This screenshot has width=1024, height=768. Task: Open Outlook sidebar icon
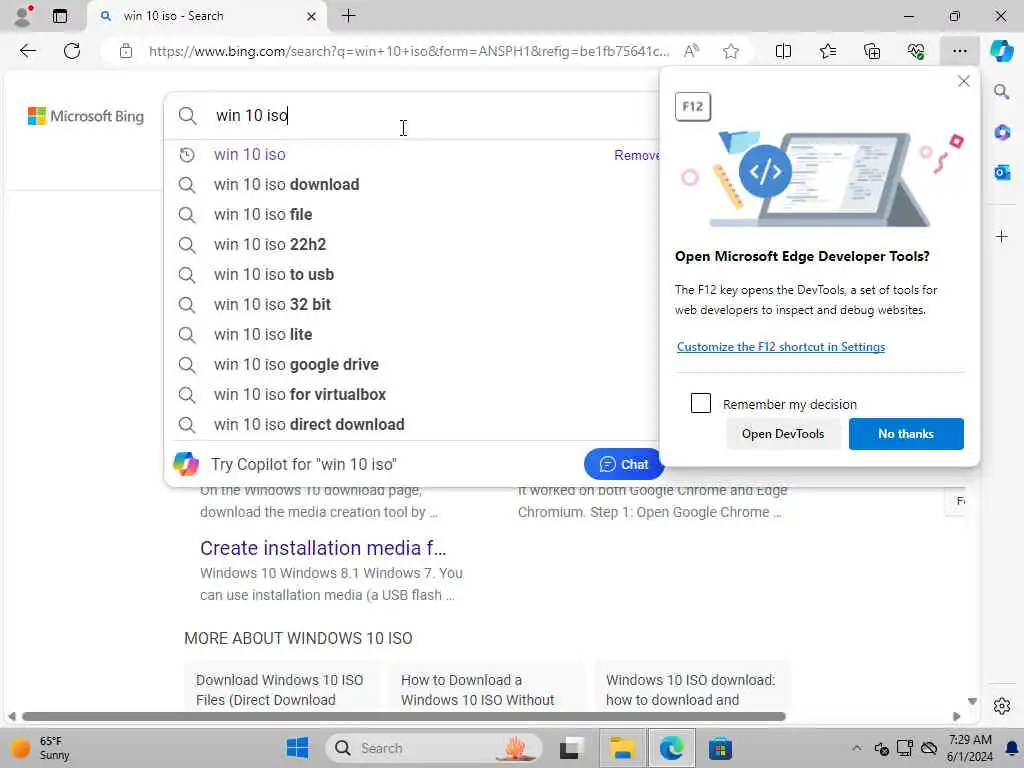pyautogui.click(x=1002, y=172)
